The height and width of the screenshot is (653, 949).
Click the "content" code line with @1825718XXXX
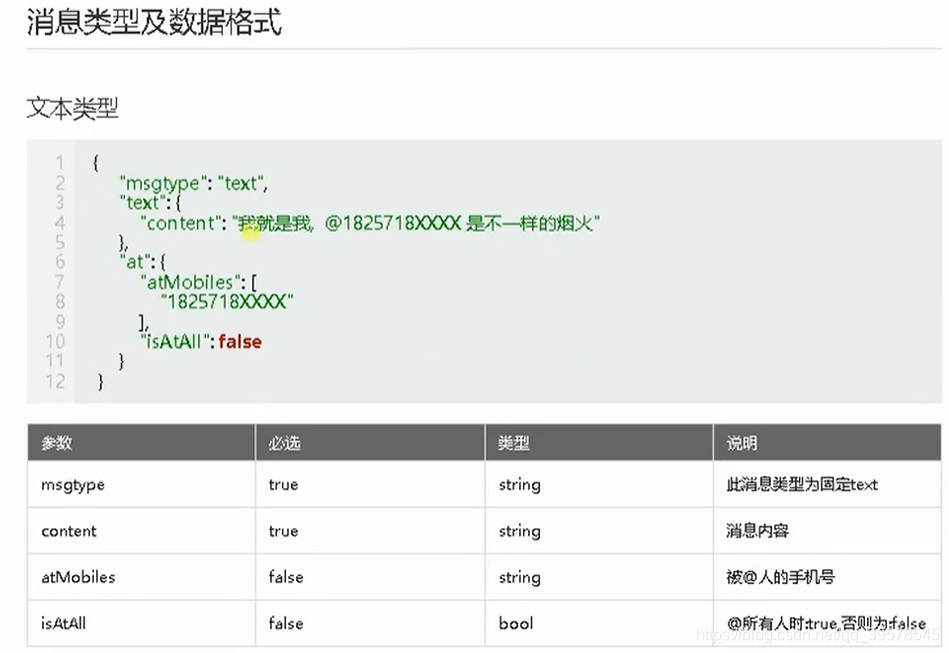(x=370, y=223)
